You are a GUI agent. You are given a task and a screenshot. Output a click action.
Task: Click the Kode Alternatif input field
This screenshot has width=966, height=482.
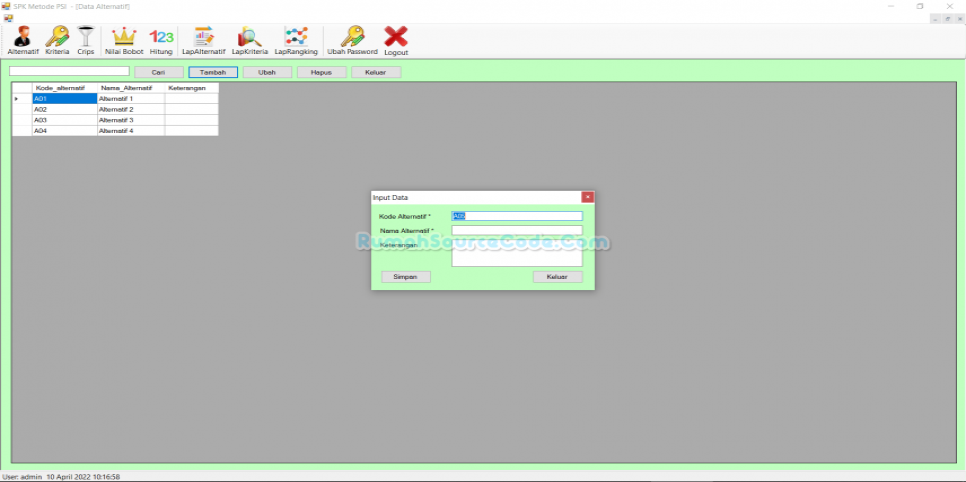pos(516,216)
